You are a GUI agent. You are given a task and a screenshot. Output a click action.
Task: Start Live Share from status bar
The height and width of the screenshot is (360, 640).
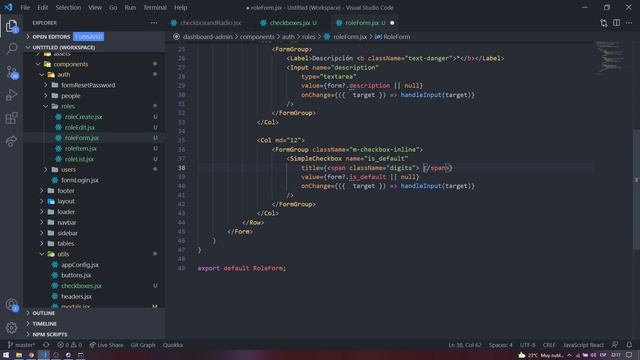tap(106, 345)
